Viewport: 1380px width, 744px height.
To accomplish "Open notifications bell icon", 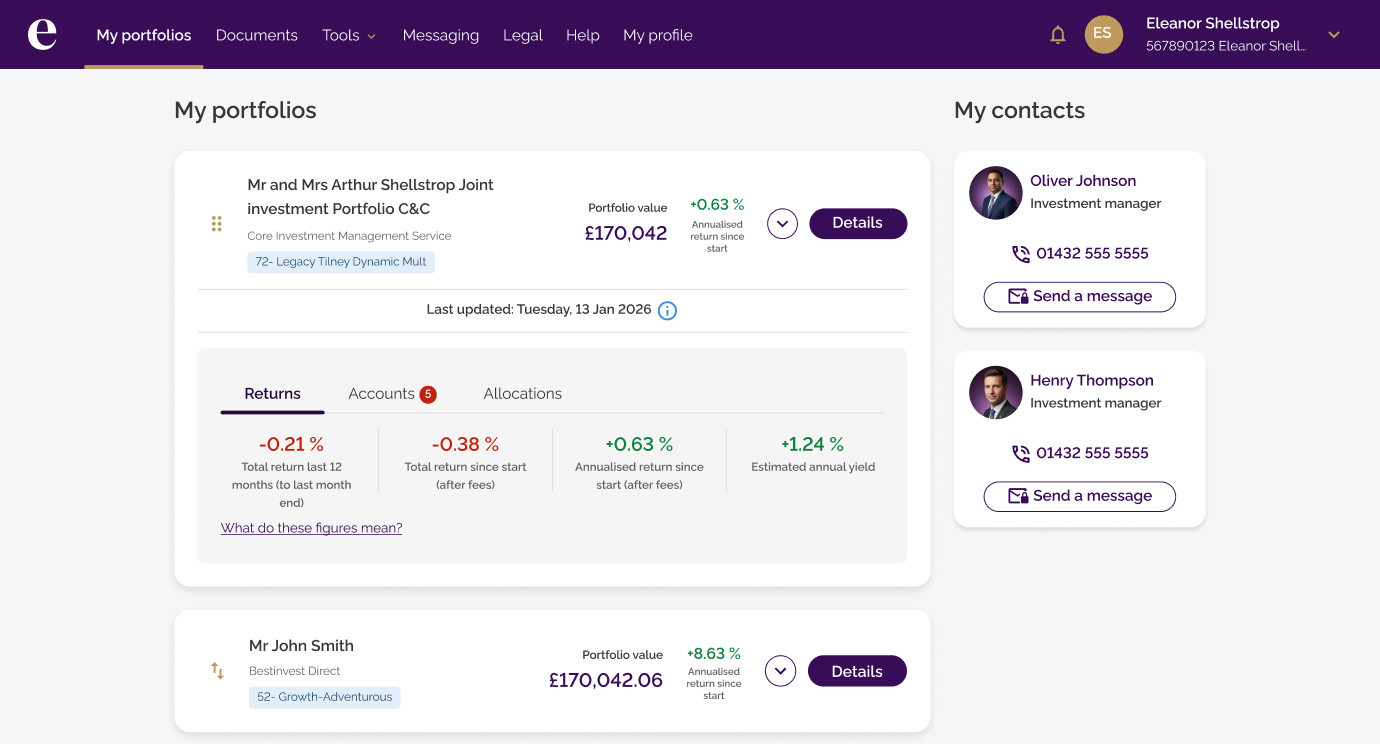I will coord(1058,35).
